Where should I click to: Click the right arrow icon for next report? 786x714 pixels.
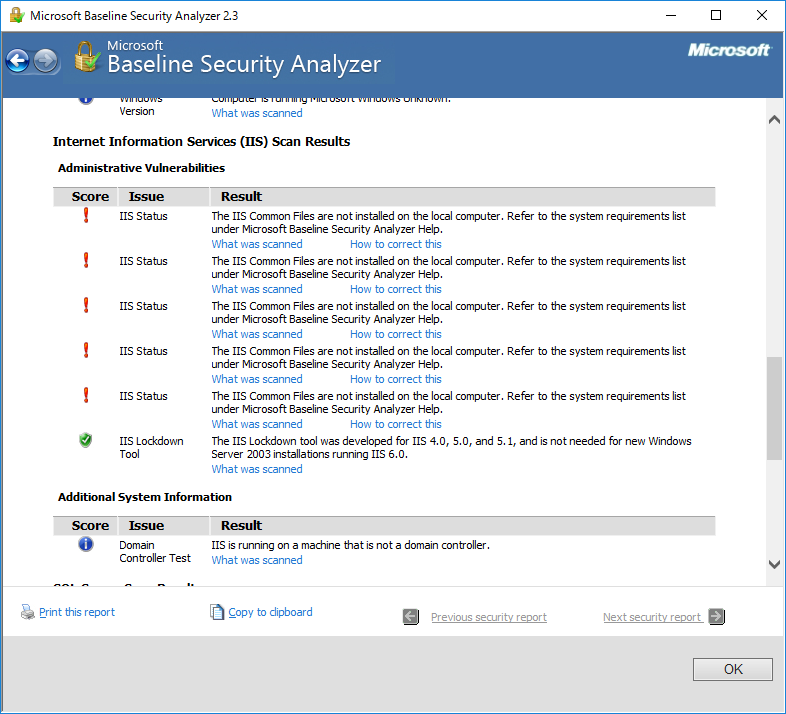click(716, 616)
